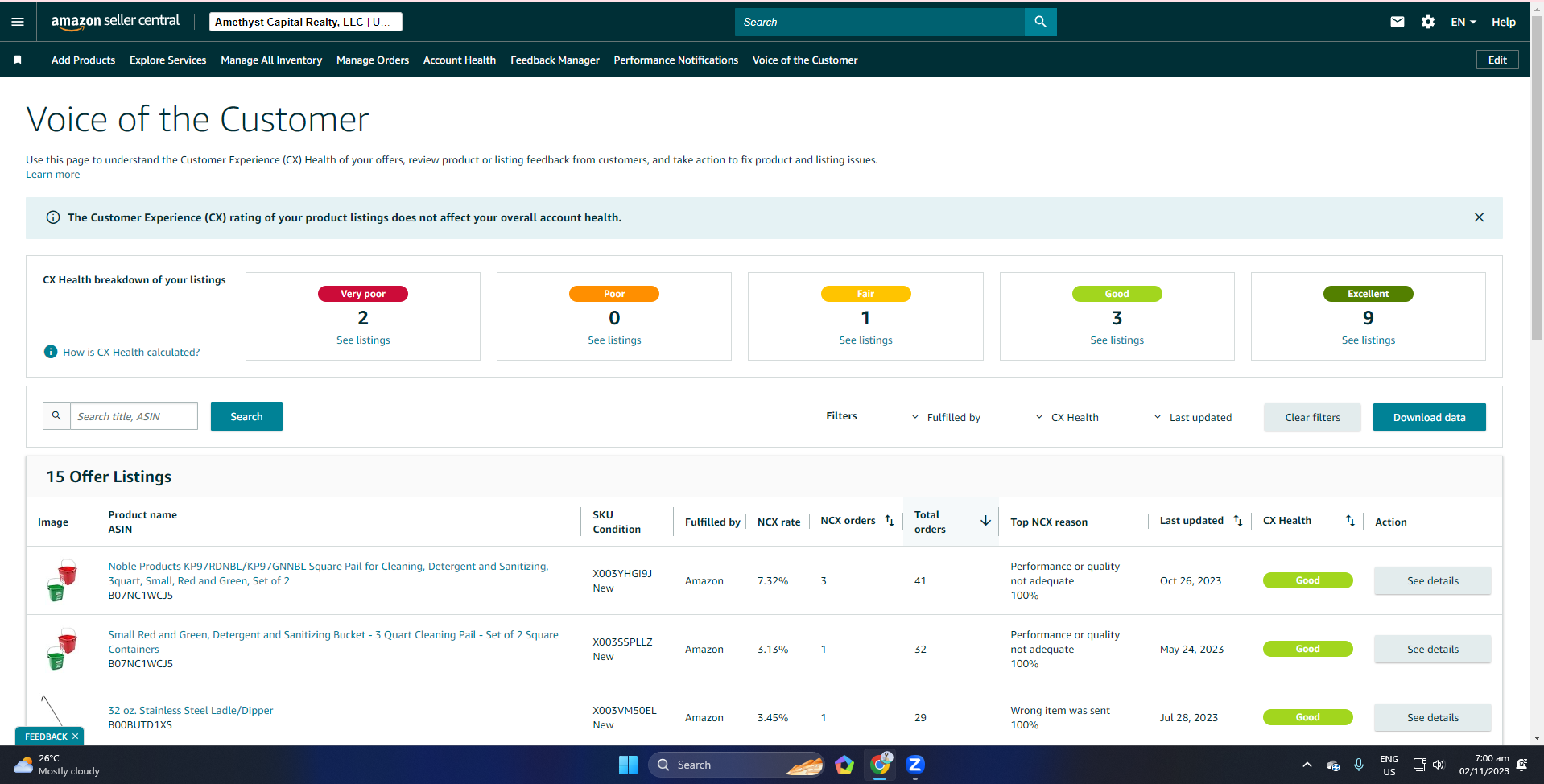The height and width of the screenshot is (784, 1544).
Task: Open Feedback Manager
Action: (x=555, y=60)
